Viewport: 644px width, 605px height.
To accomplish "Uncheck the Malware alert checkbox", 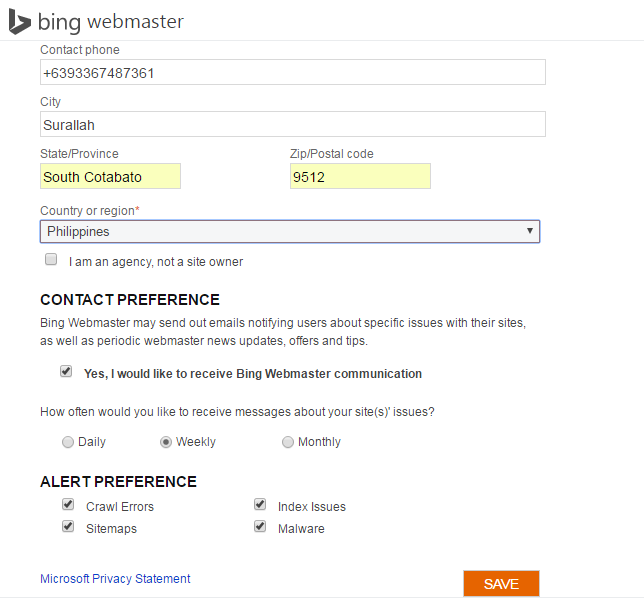I will pyautogui.click(x=260, y=527).
